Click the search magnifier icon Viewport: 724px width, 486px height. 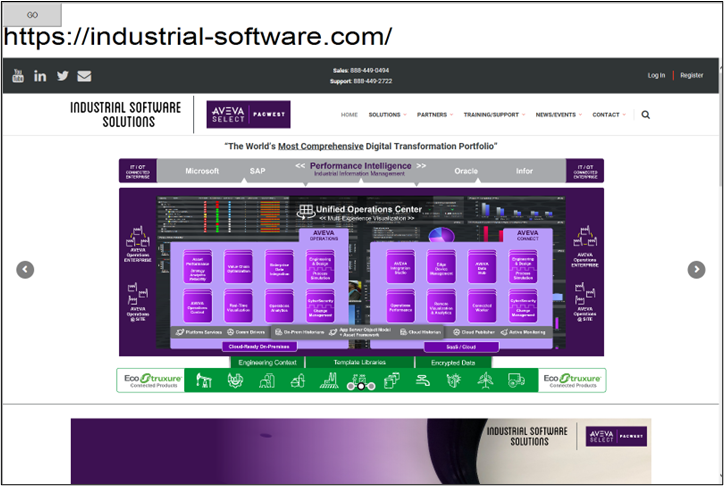coord(646,114)
